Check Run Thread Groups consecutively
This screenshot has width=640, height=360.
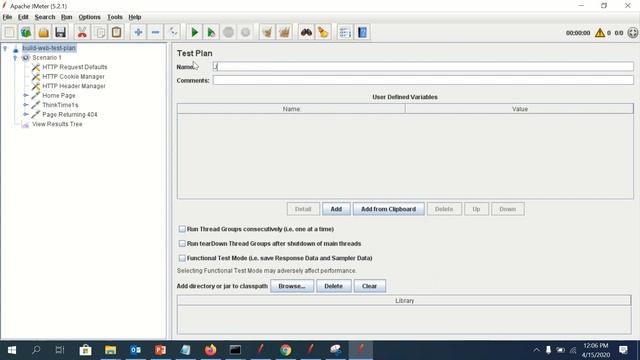(x=182, y=229)
